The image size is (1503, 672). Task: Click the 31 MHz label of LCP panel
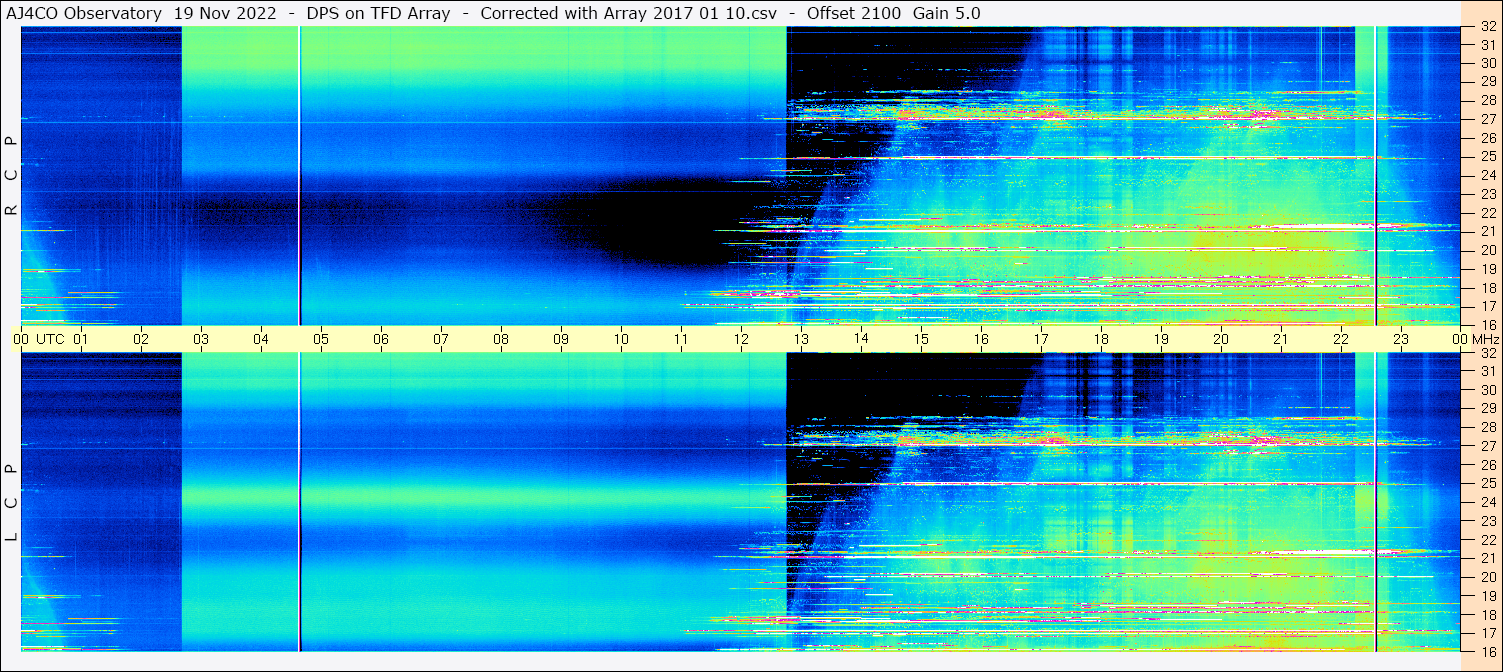pyautogui.click(x=1487, y=371)
